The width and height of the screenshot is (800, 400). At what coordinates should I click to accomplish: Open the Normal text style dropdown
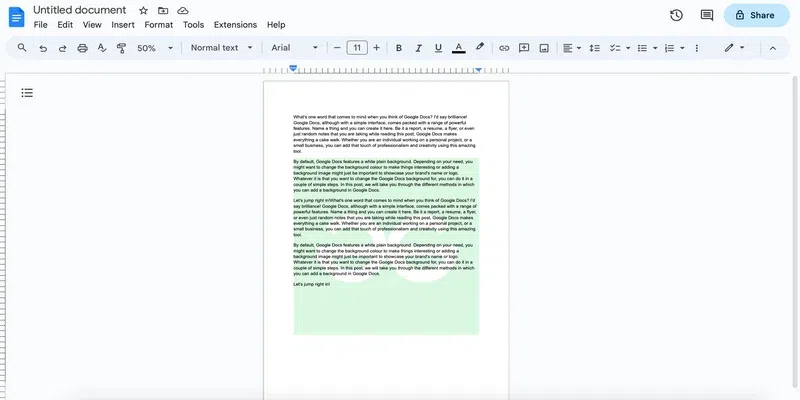tap(221, 48)
